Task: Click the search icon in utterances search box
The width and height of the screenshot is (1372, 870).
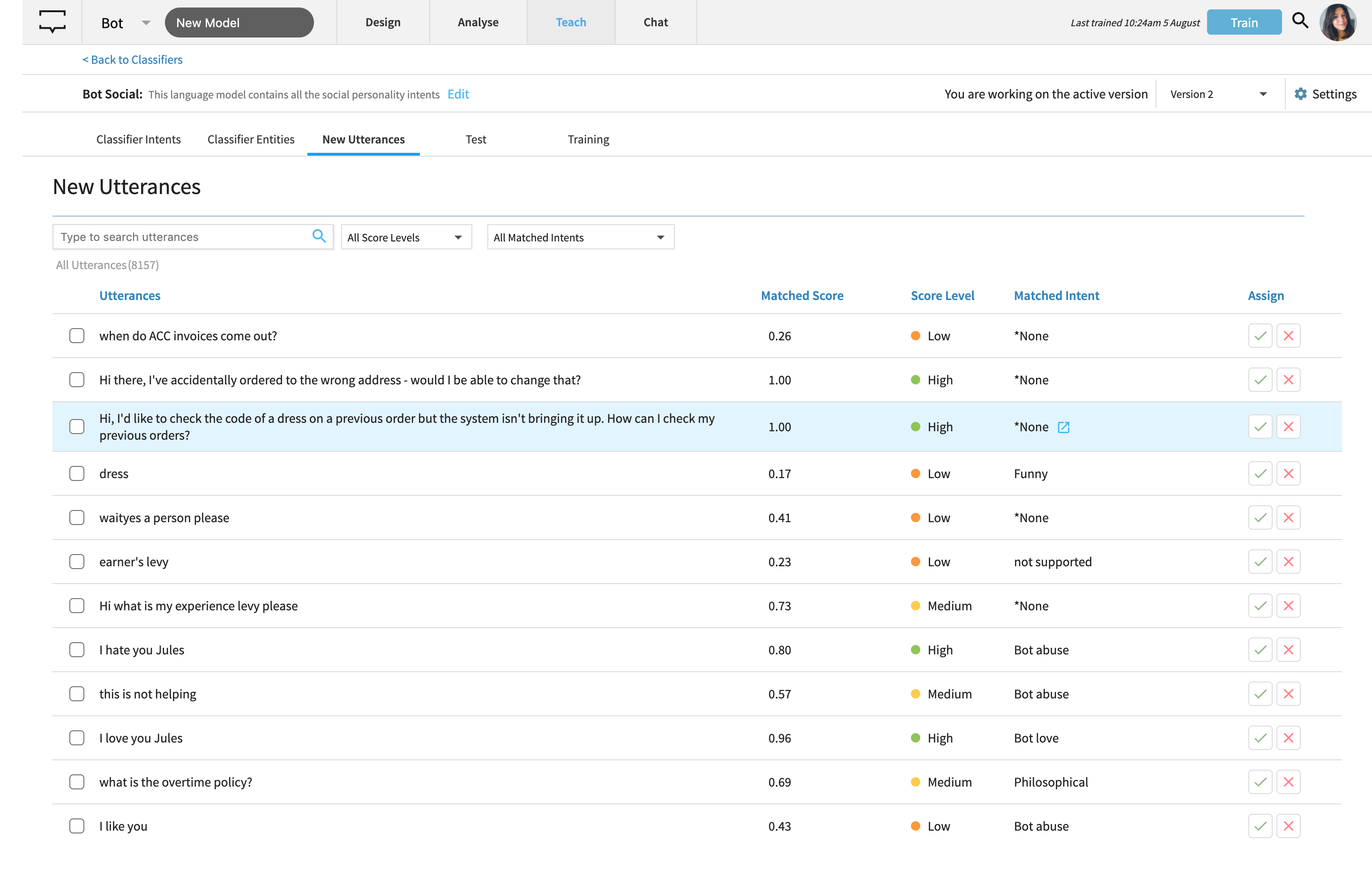Action: (319, 236)
